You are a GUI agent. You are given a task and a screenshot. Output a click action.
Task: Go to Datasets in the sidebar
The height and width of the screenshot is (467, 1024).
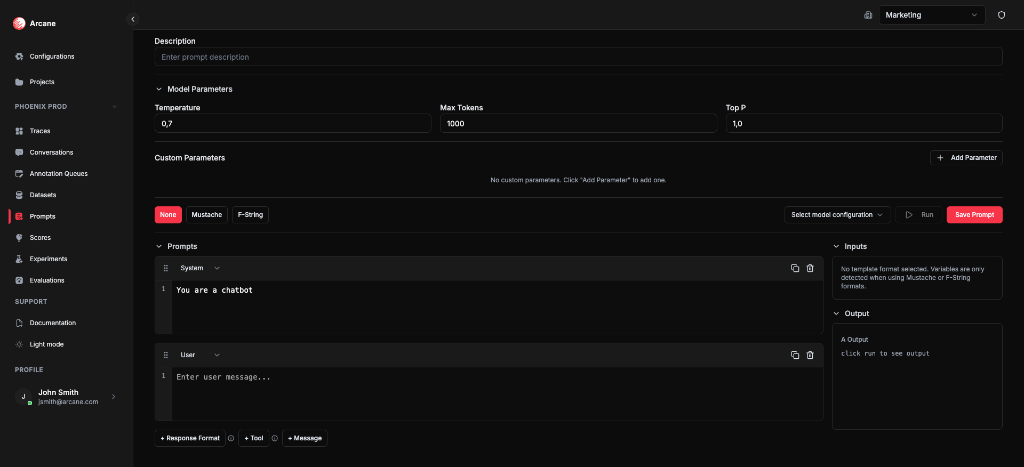[x=42, y=195]
